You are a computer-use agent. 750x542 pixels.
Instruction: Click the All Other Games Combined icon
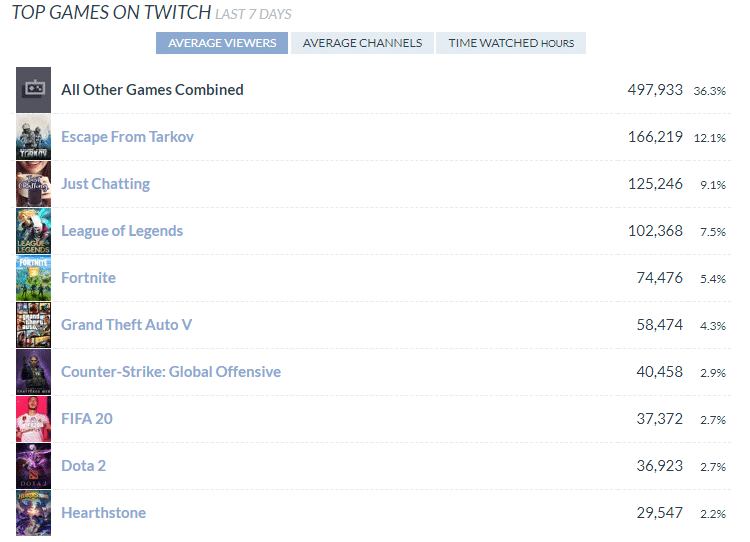click(x=33, y=90)
